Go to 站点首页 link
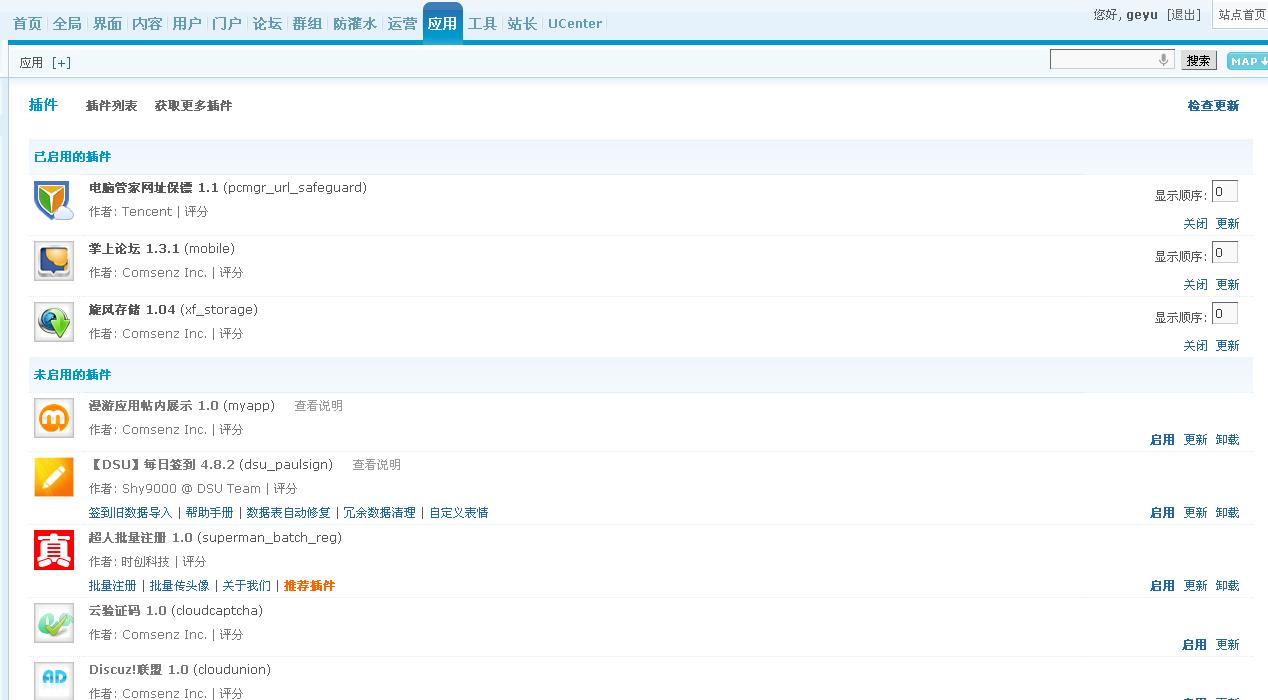Screen dimensions: 1268x700 pyautogui.click(x=1242, y=15)
